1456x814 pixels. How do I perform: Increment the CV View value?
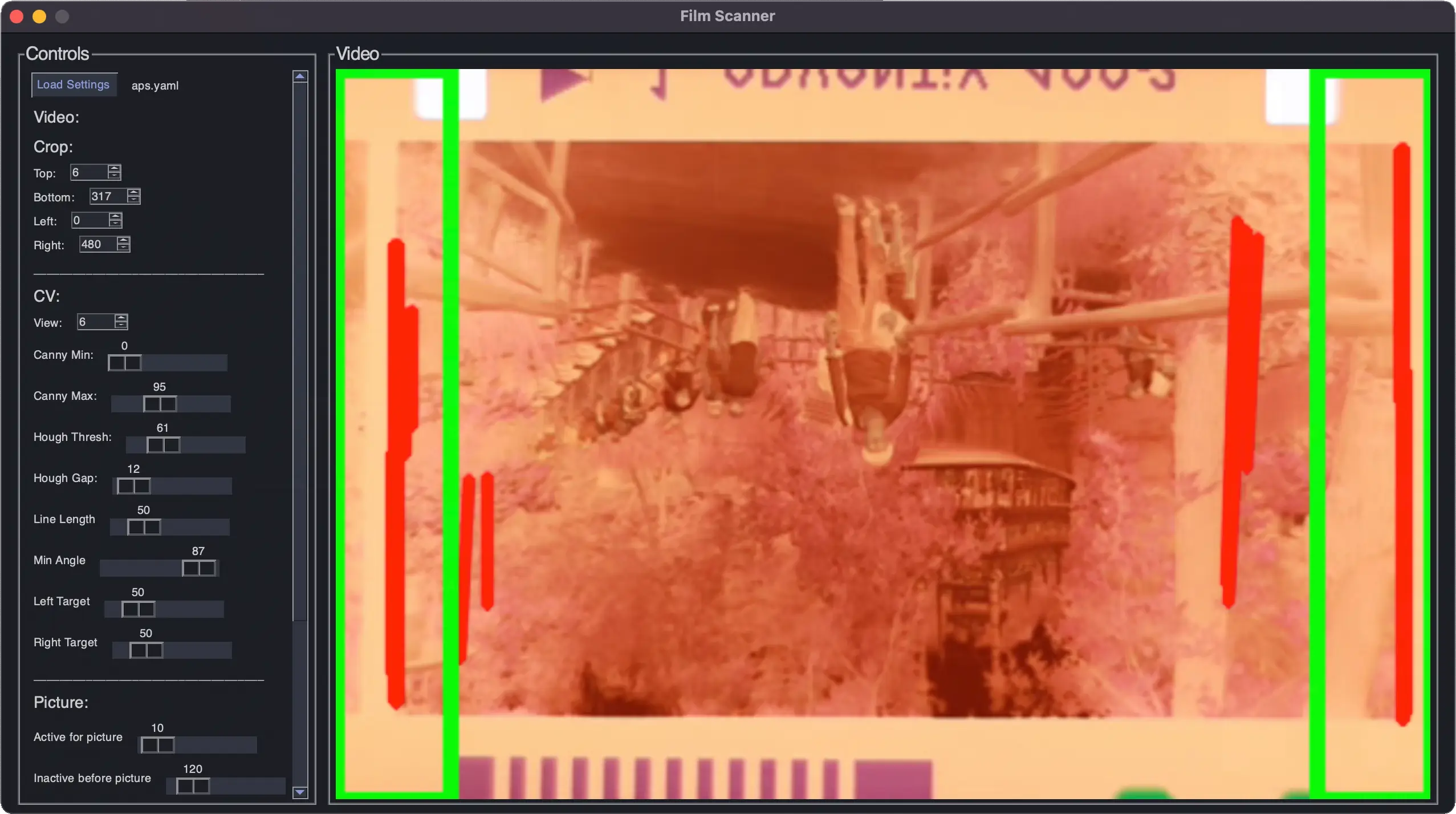(121, 317)
